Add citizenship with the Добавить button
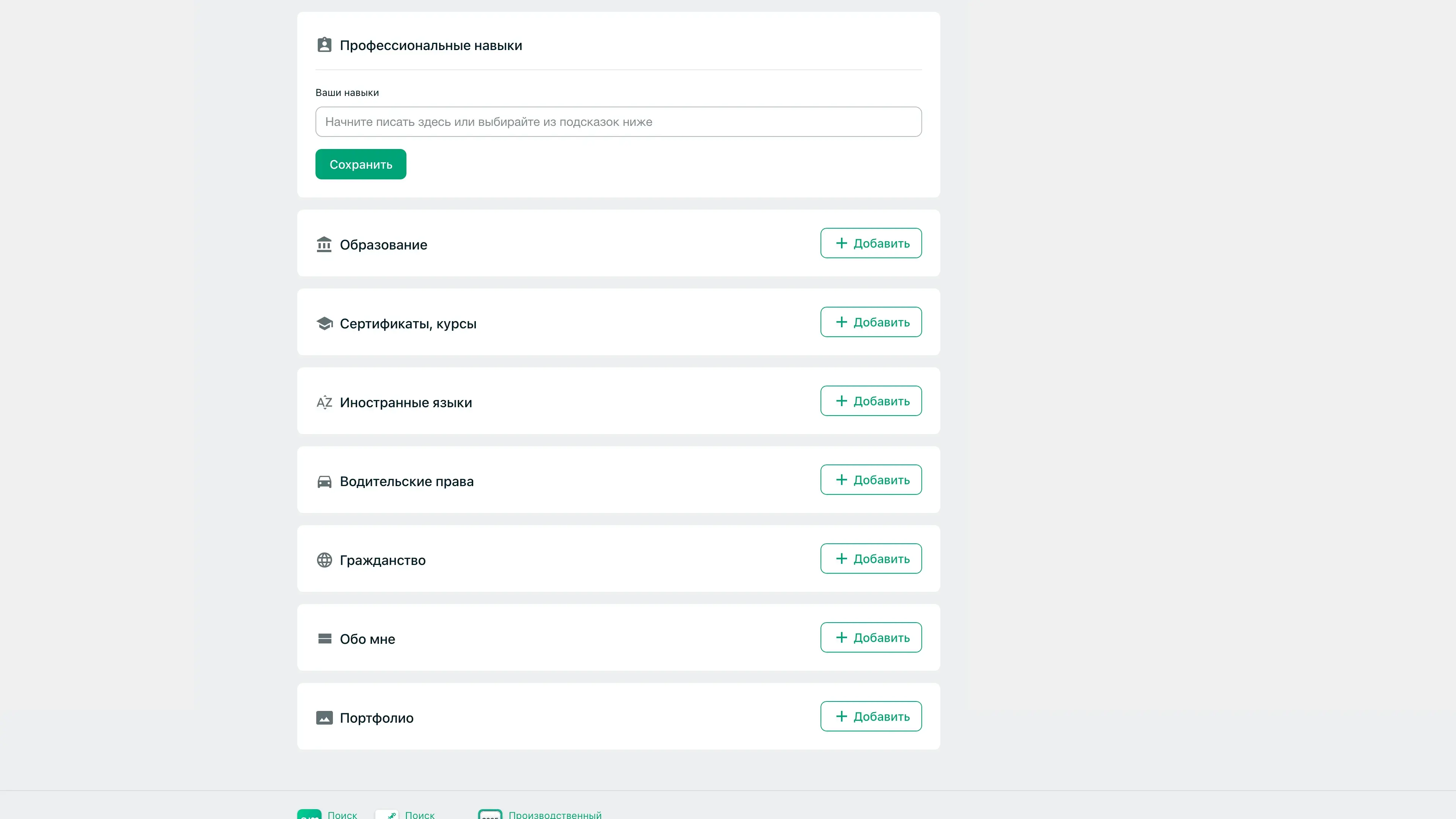 coord(871,559)
